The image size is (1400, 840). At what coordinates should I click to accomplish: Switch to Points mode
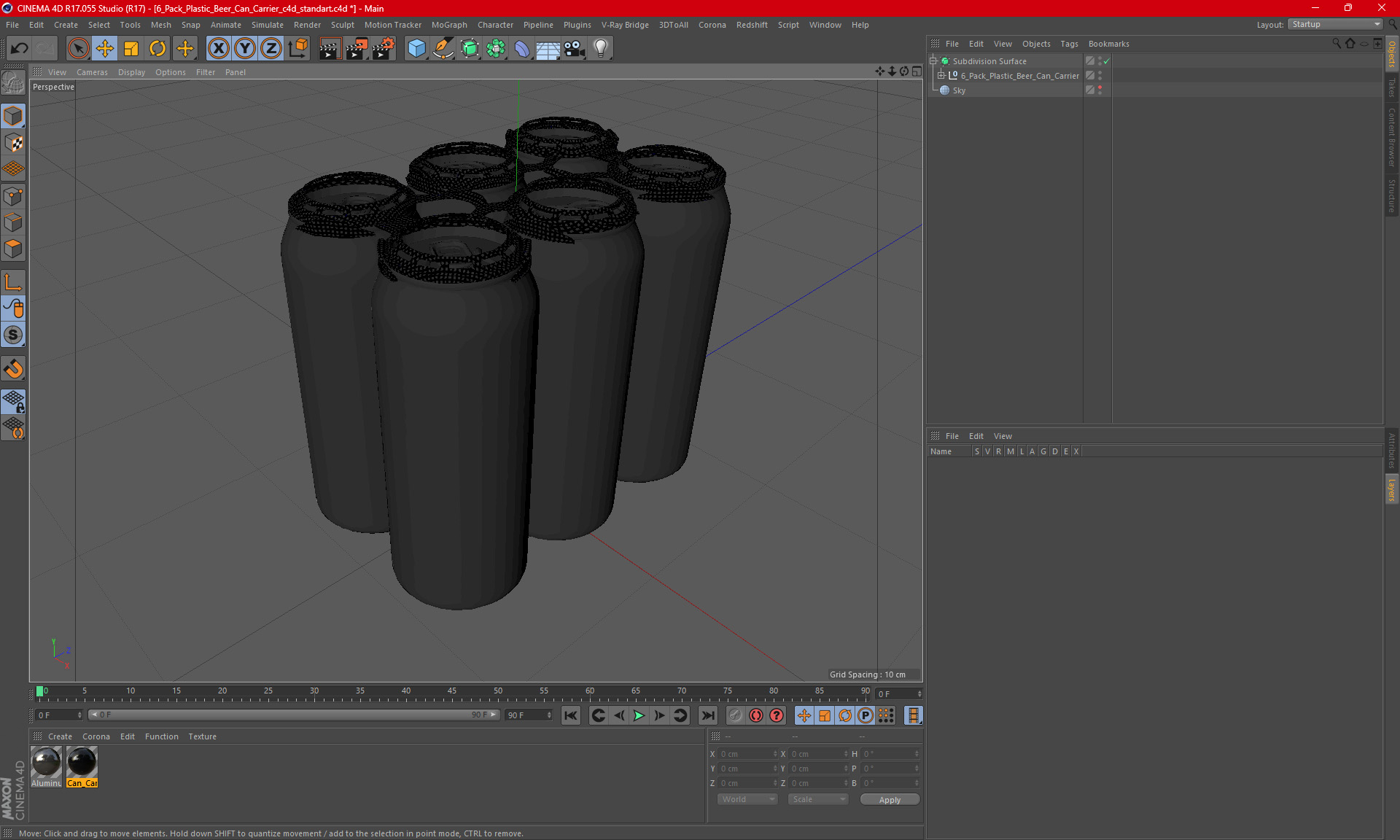pos(13,195)
